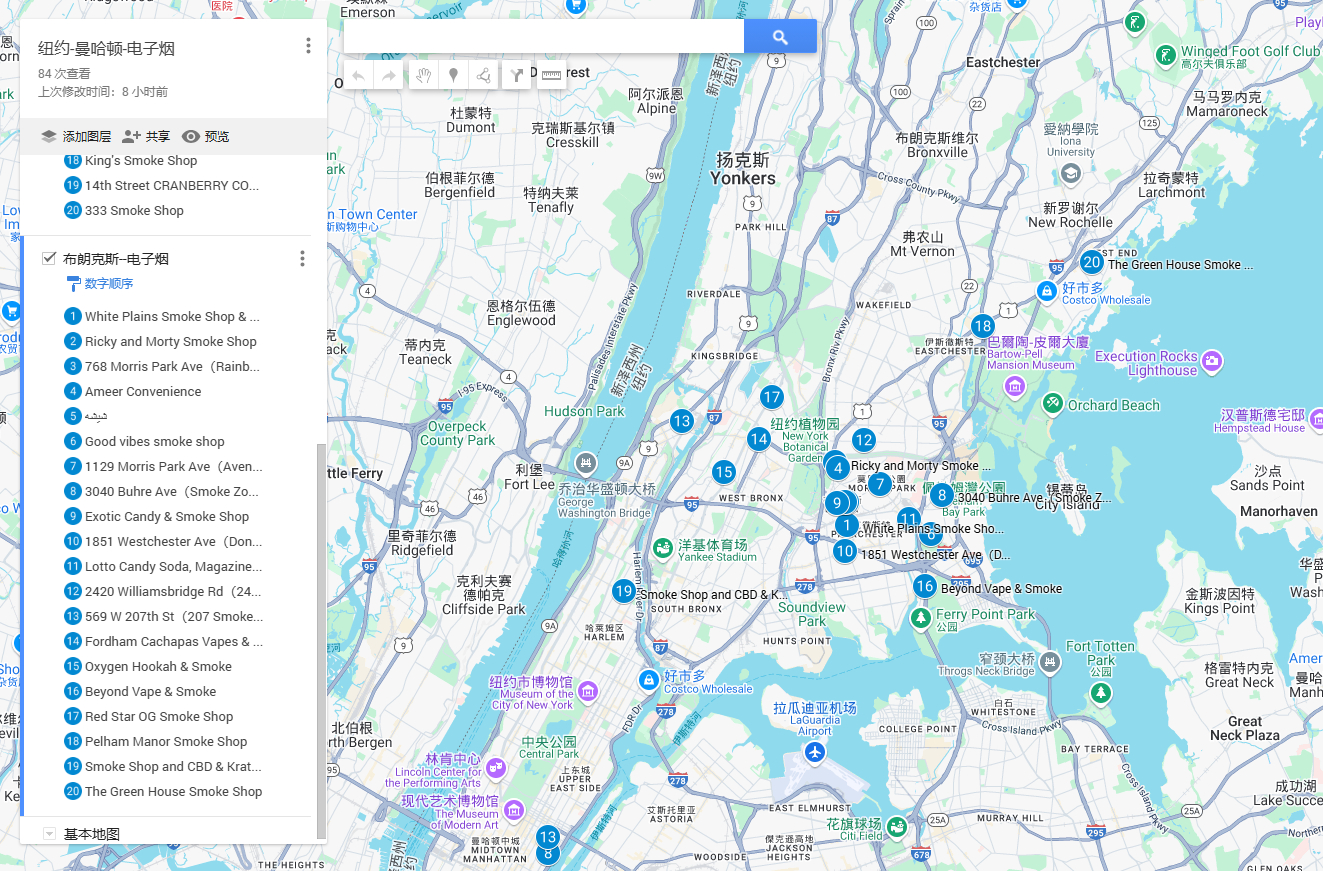Click 共享 to share the map

click(146, 137)
